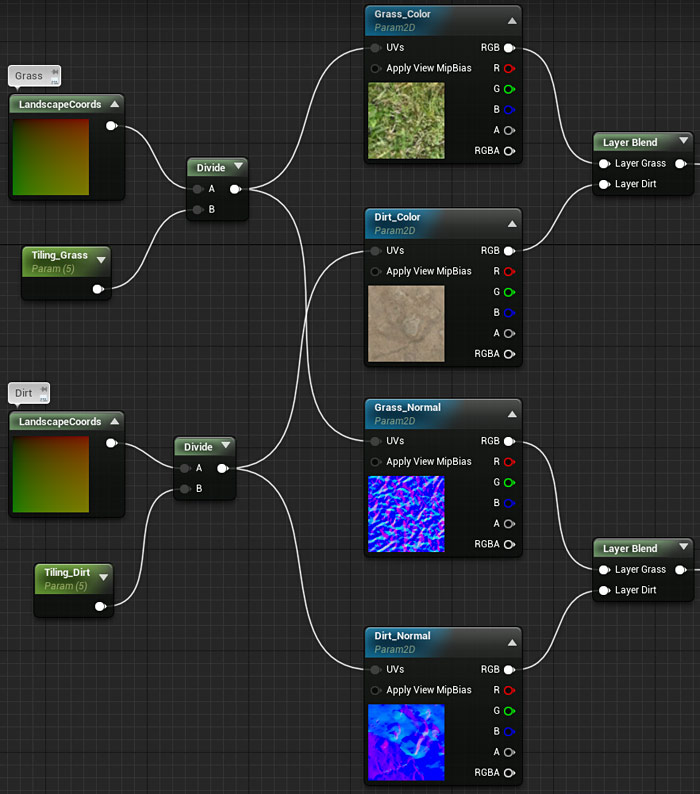700x794 pixels.
Task: Click the Dirt_Color blue B output pin
Action: click(x=509, y=313)
